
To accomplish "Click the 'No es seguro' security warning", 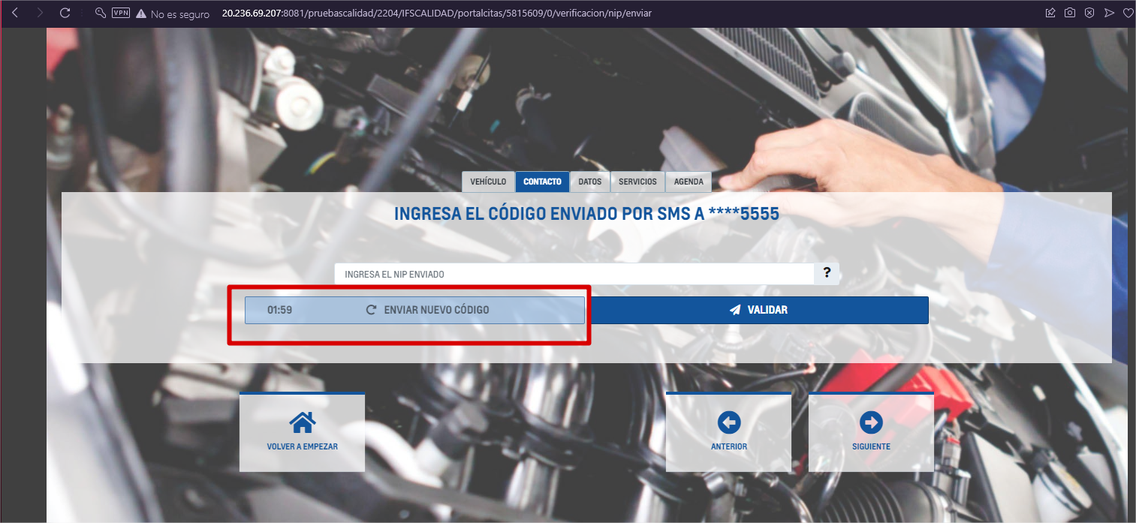I will coord(172,14).
